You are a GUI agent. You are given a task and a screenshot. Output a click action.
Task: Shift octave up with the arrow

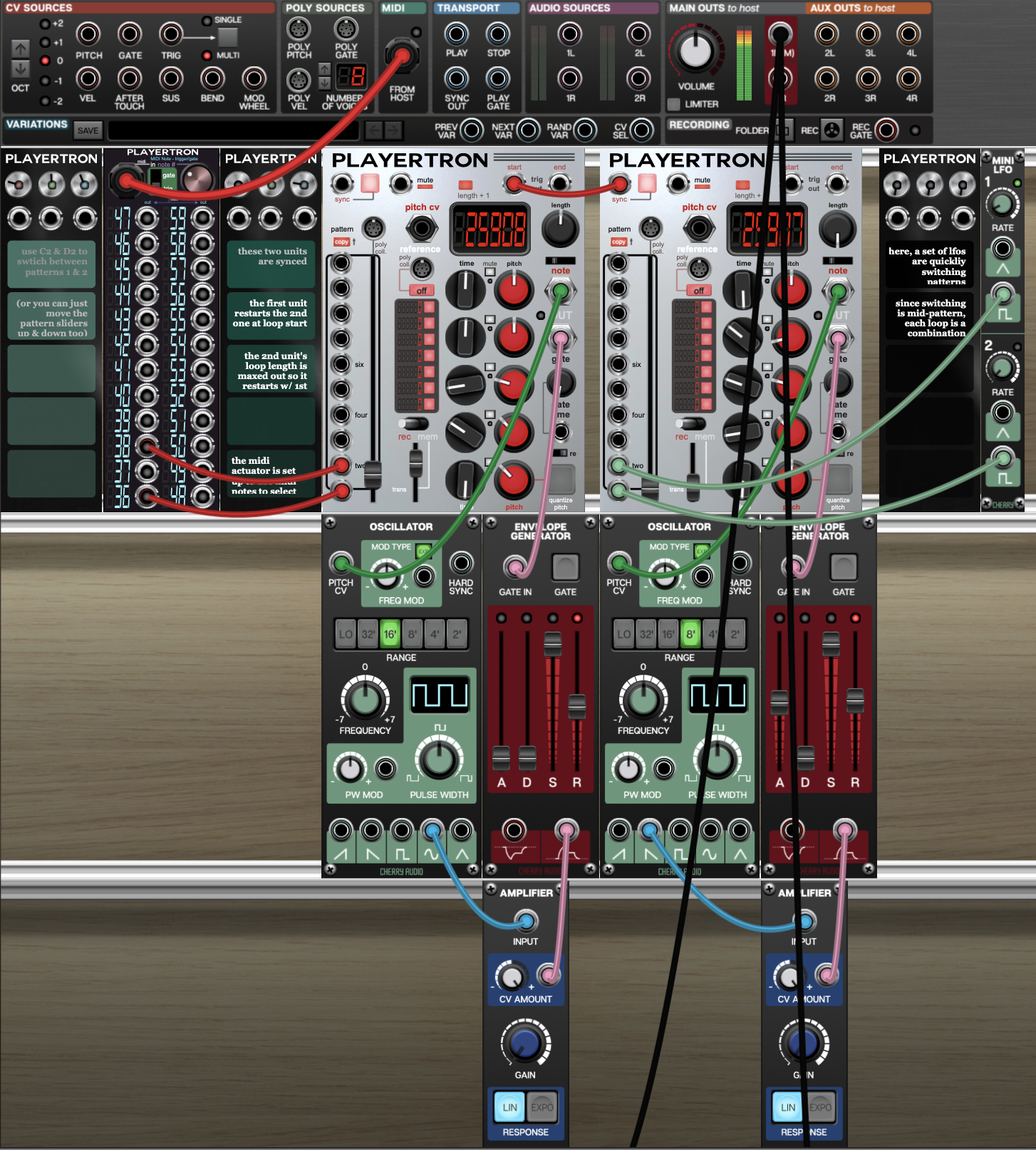point(20,48)
